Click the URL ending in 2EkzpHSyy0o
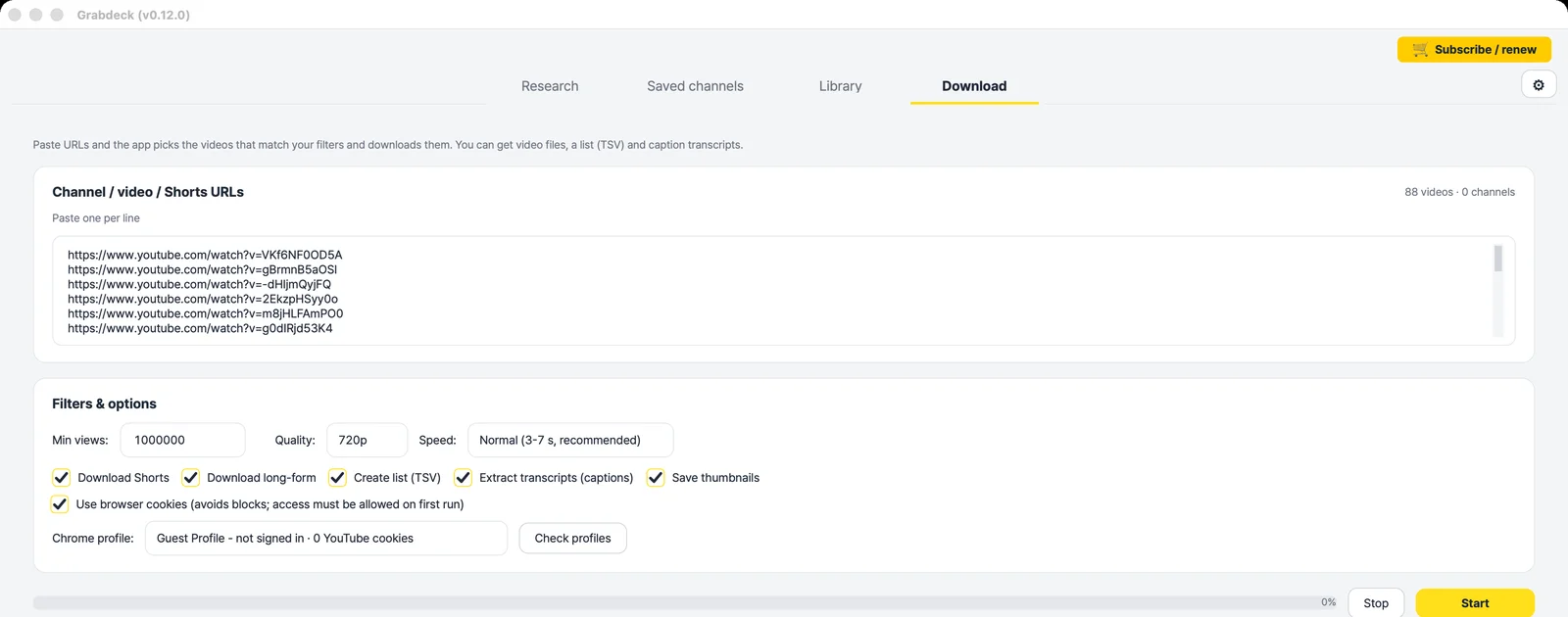 click(x=203, y=299)
